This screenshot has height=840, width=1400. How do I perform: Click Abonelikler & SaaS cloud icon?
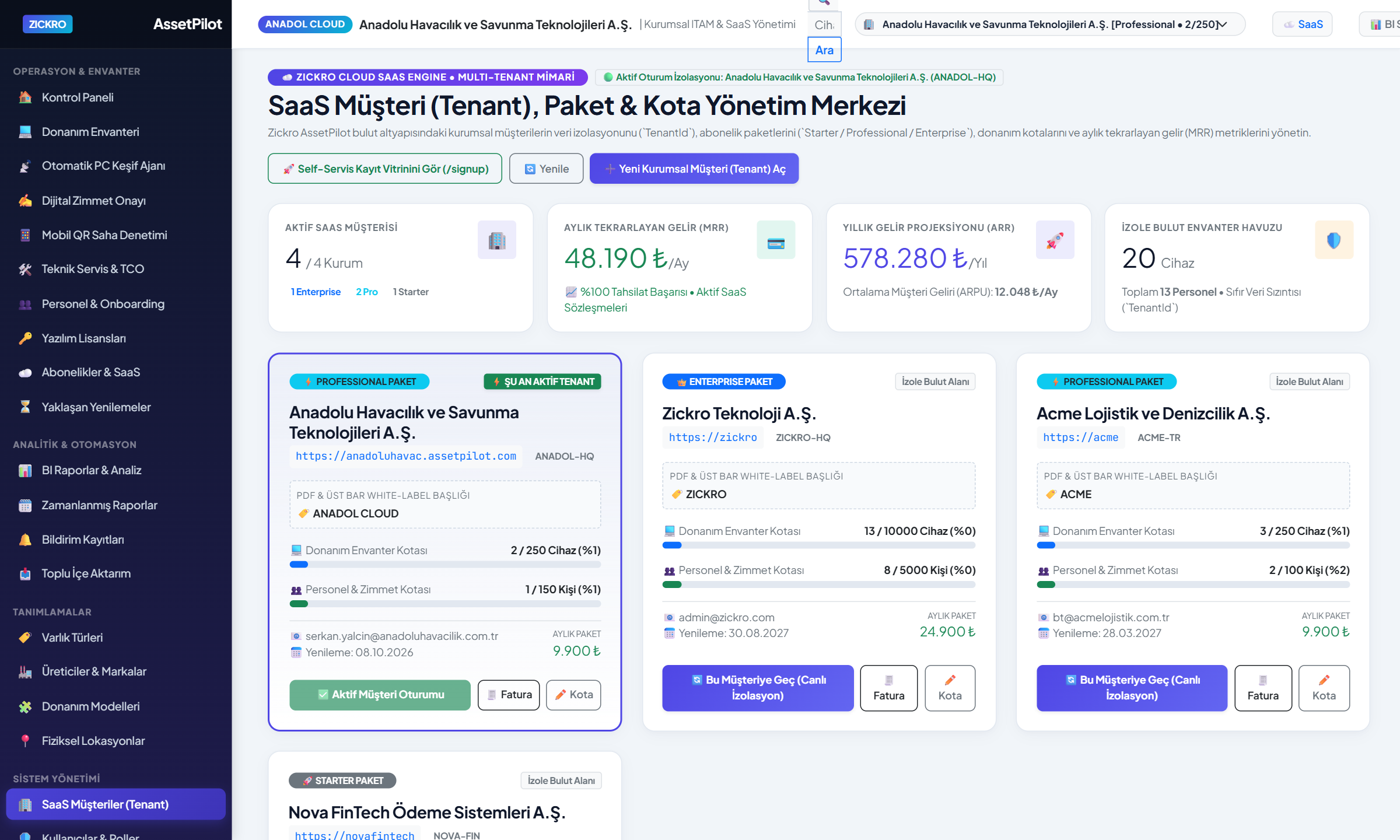pos(25,373)
